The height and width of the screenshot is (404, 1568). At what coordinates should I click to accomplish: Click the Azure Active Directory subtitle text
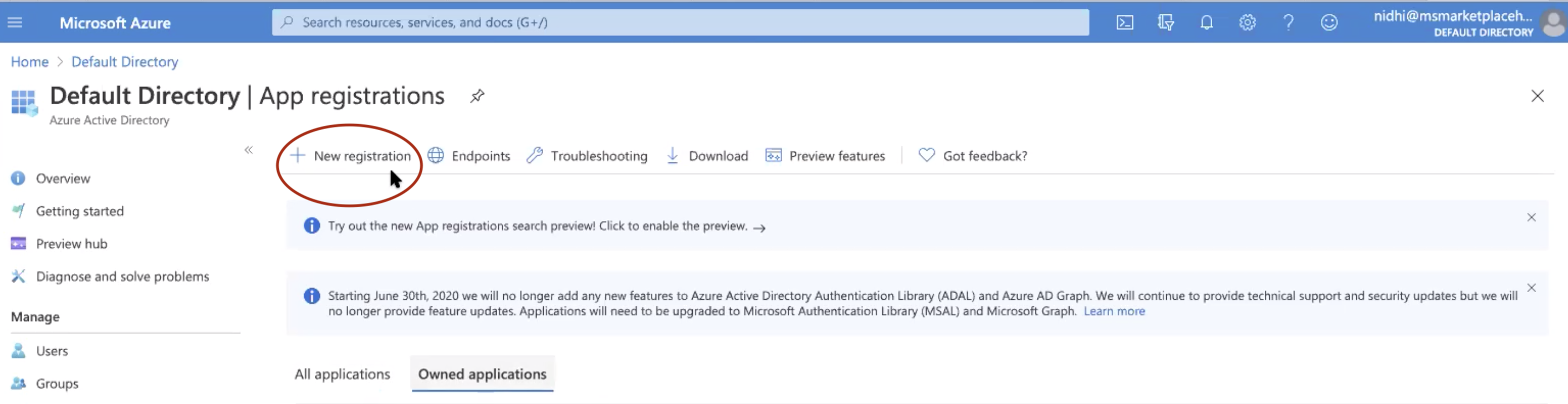[x=109, y=120]
